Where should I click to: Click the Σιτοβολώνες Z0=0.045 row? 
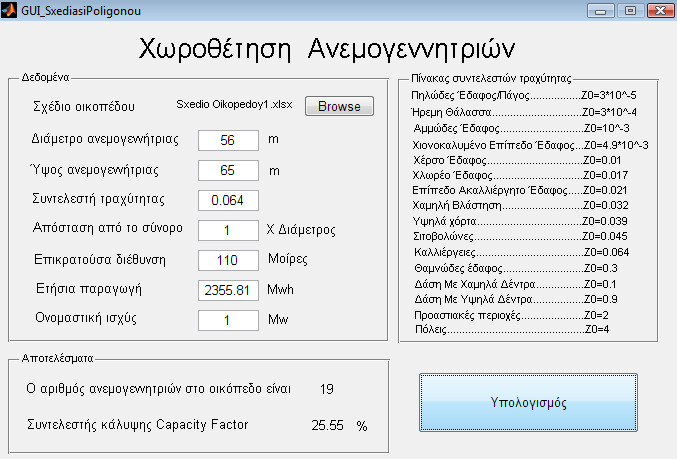[x=520, y=237]
